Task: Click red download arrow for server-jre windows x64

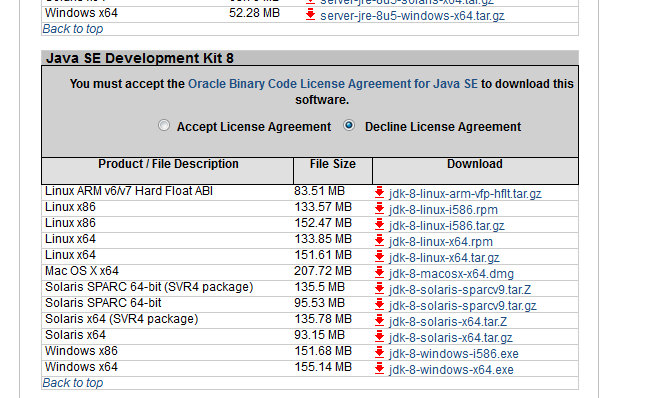Action: point(310,15)
